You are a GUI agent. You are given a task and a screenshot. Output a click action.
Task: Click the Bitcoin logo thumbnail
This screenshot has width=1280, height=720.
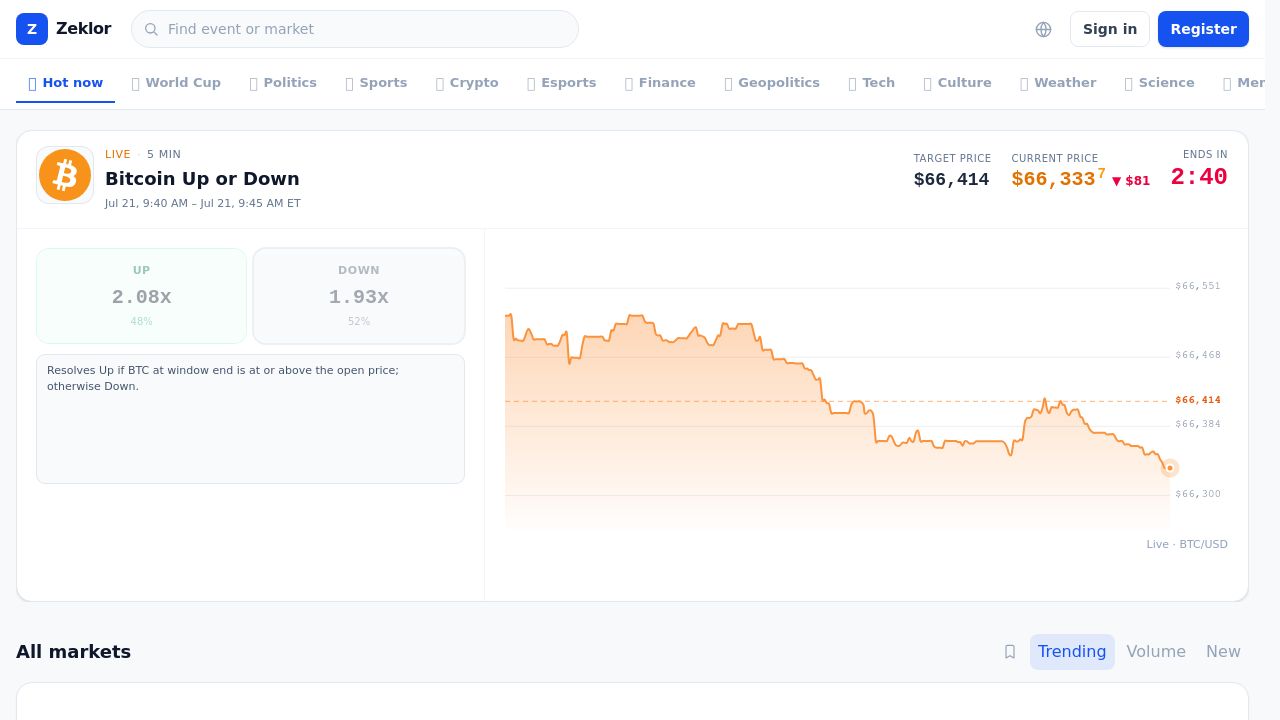tap(65, 175)
